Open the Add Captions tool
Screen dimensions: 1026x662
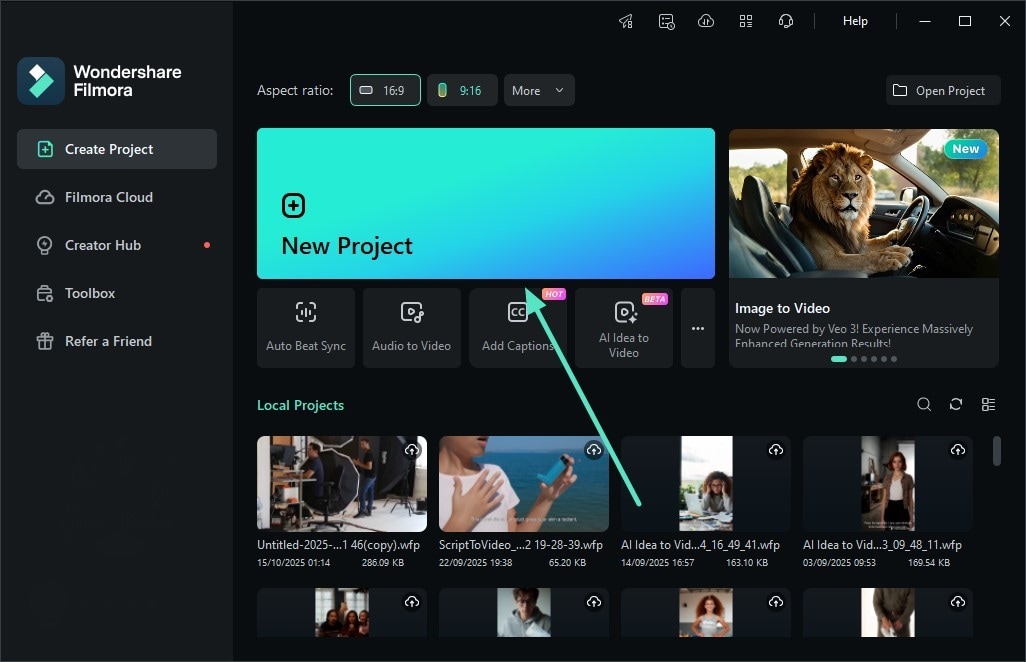(x=517, y=327)
